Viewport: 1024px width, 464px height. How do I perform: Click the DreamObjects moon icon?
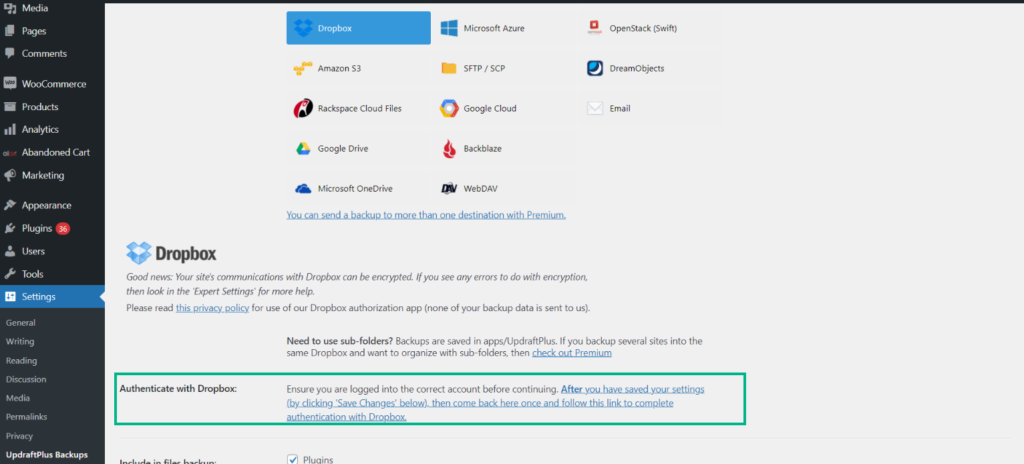[595, 68]
